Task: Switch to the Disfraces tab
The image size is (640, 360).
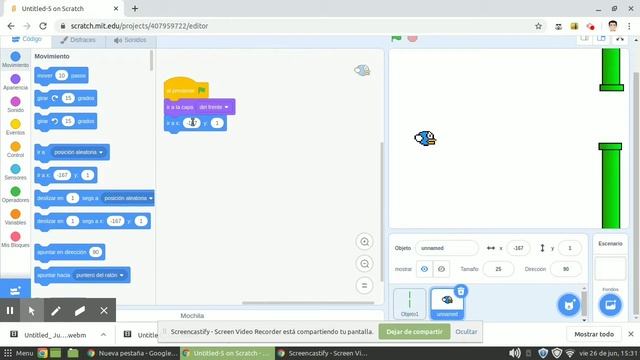Action: [x=78, y=40]
